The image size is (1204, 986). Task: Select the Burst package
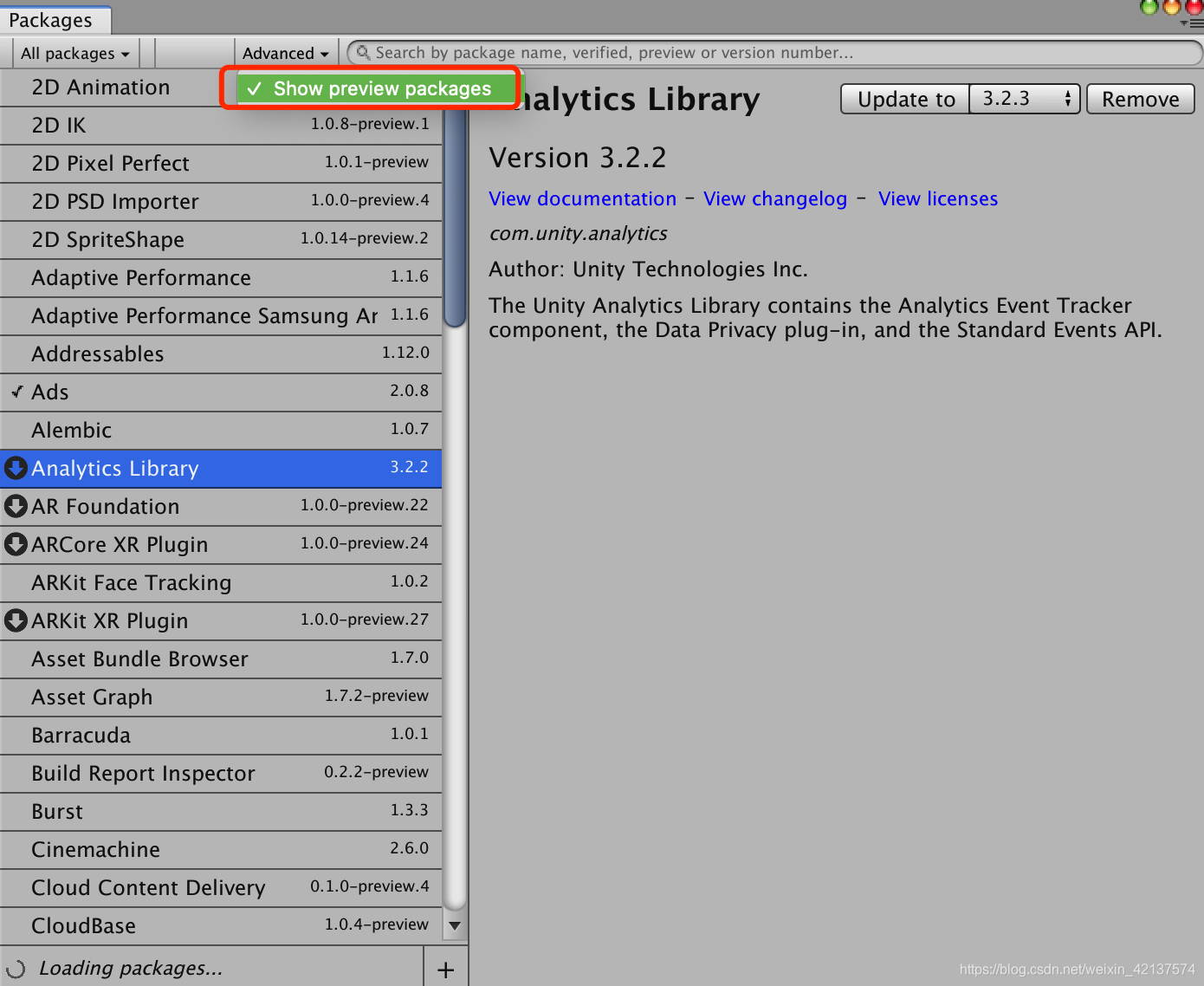[221, 812]
